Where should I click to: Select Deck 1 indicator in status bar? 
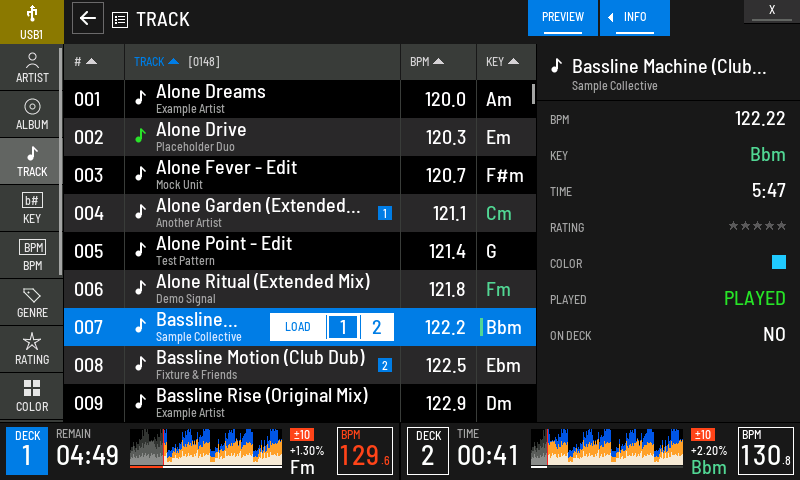[27, 451]
